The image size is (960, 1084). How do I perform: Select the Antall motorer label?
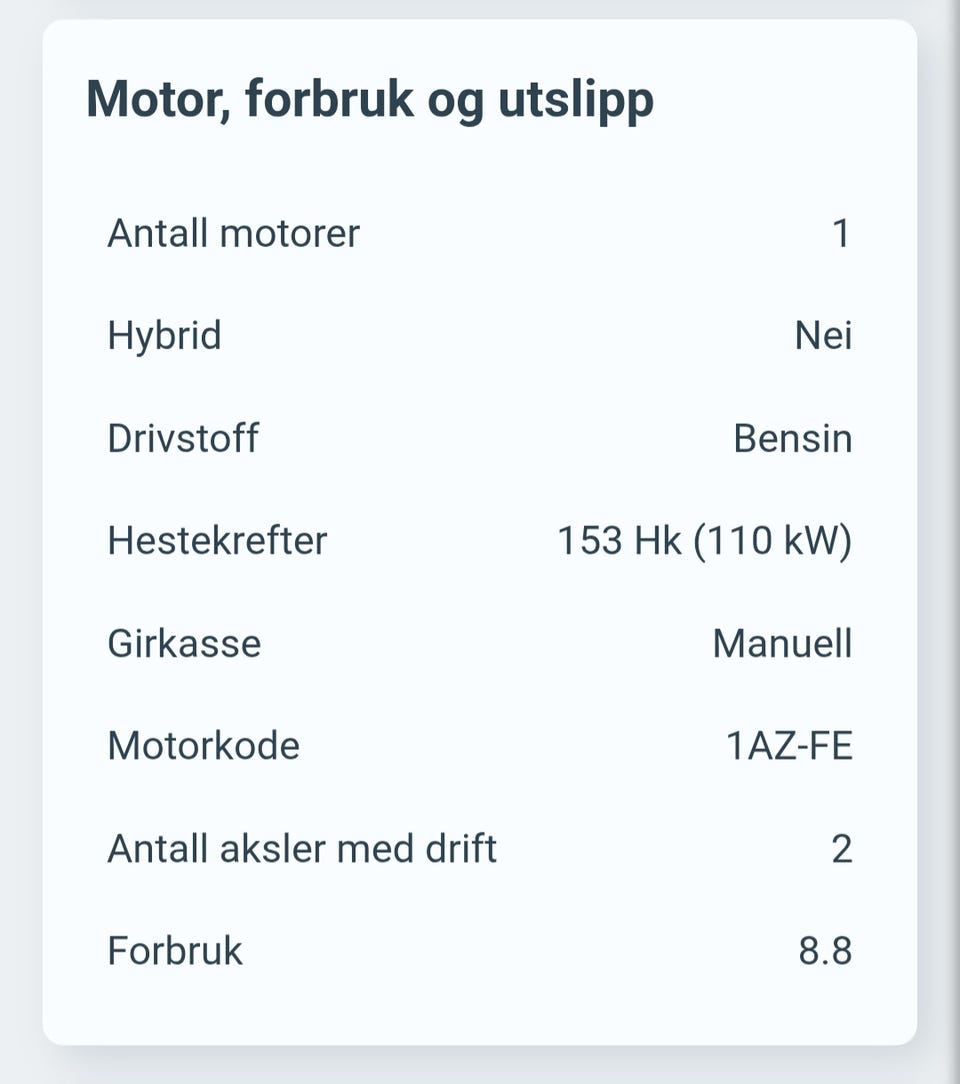[234, 233]
